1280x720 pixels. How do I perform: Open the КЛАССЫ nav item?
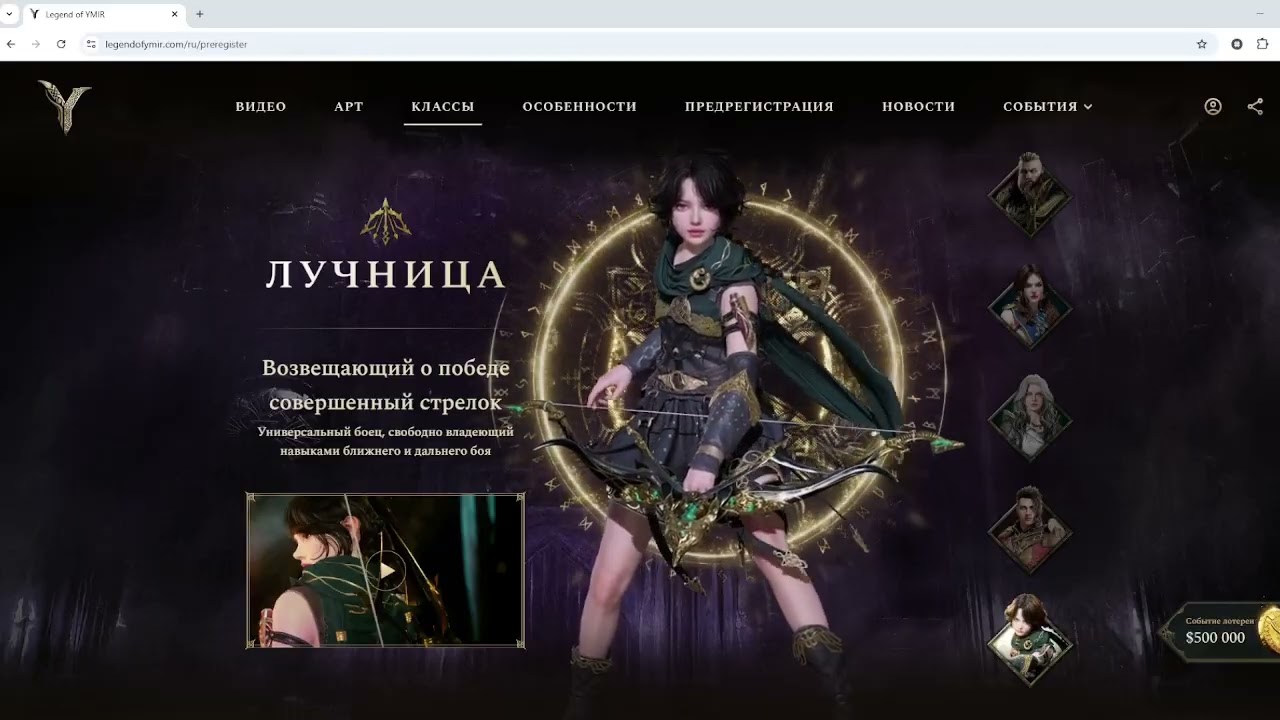443,106
